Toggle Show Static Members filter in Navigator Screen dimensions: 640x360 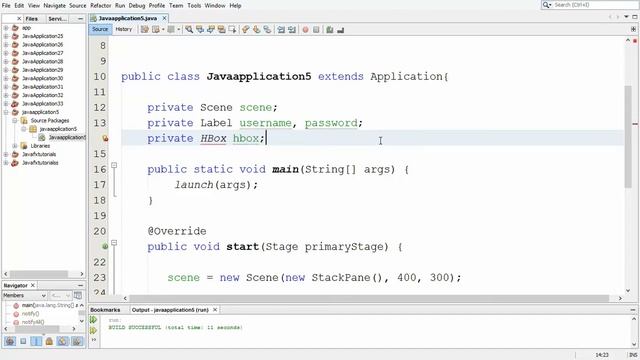click(x=36, y=341)
